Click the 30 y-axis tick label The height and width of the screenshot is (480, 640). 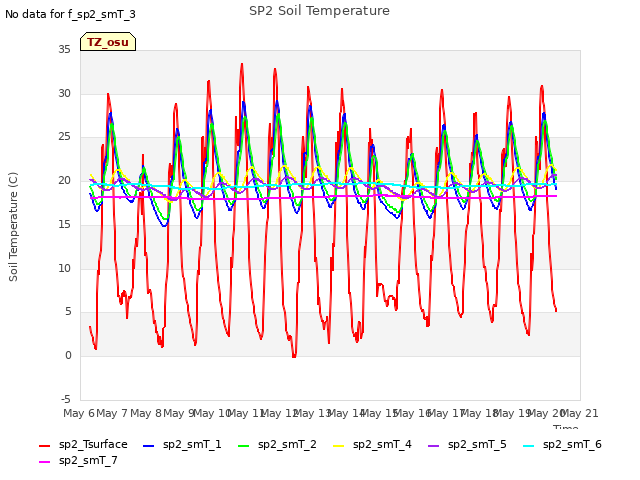(64, 93)
